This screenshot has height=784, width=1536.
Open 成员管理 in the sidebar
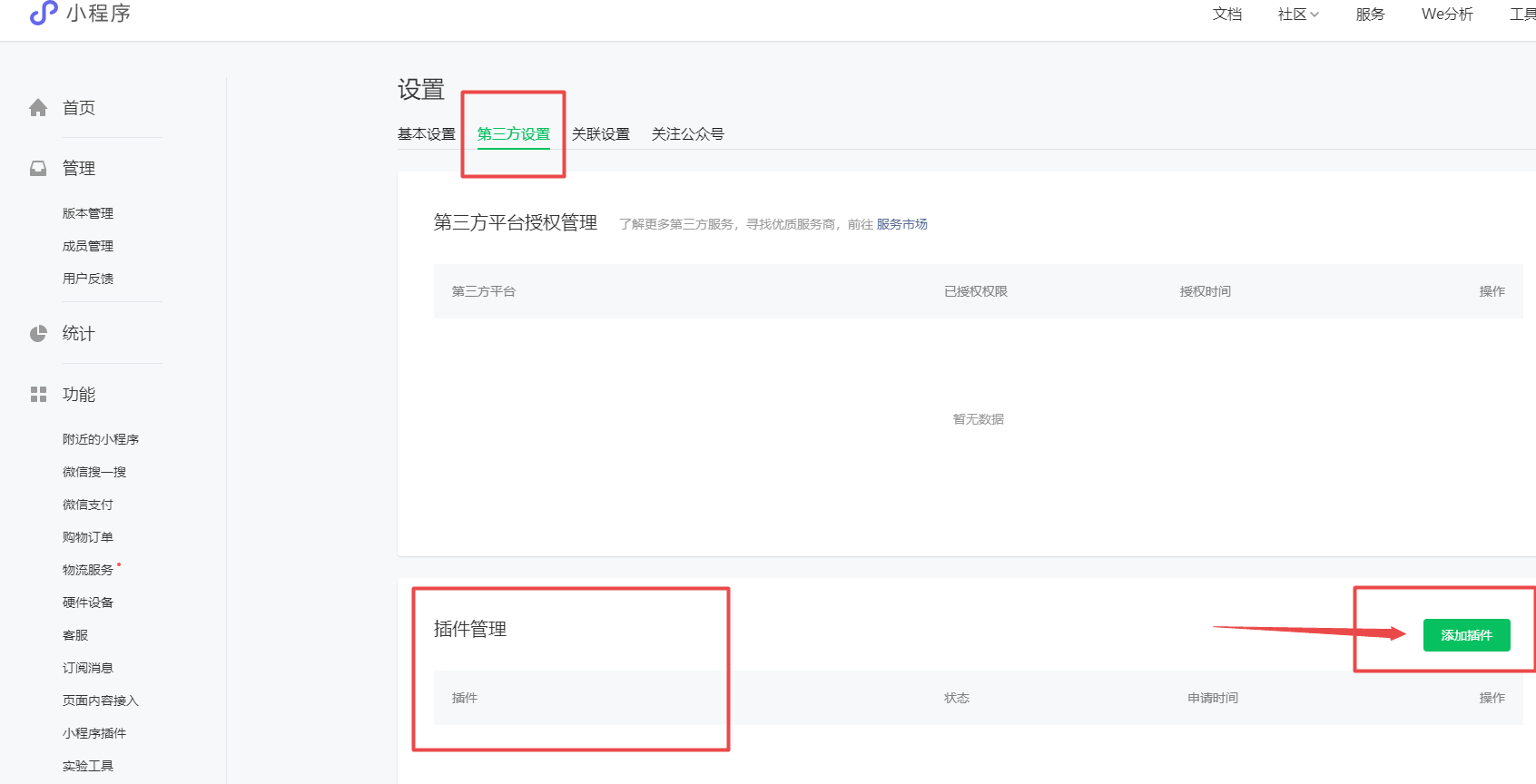pos(88,246)
